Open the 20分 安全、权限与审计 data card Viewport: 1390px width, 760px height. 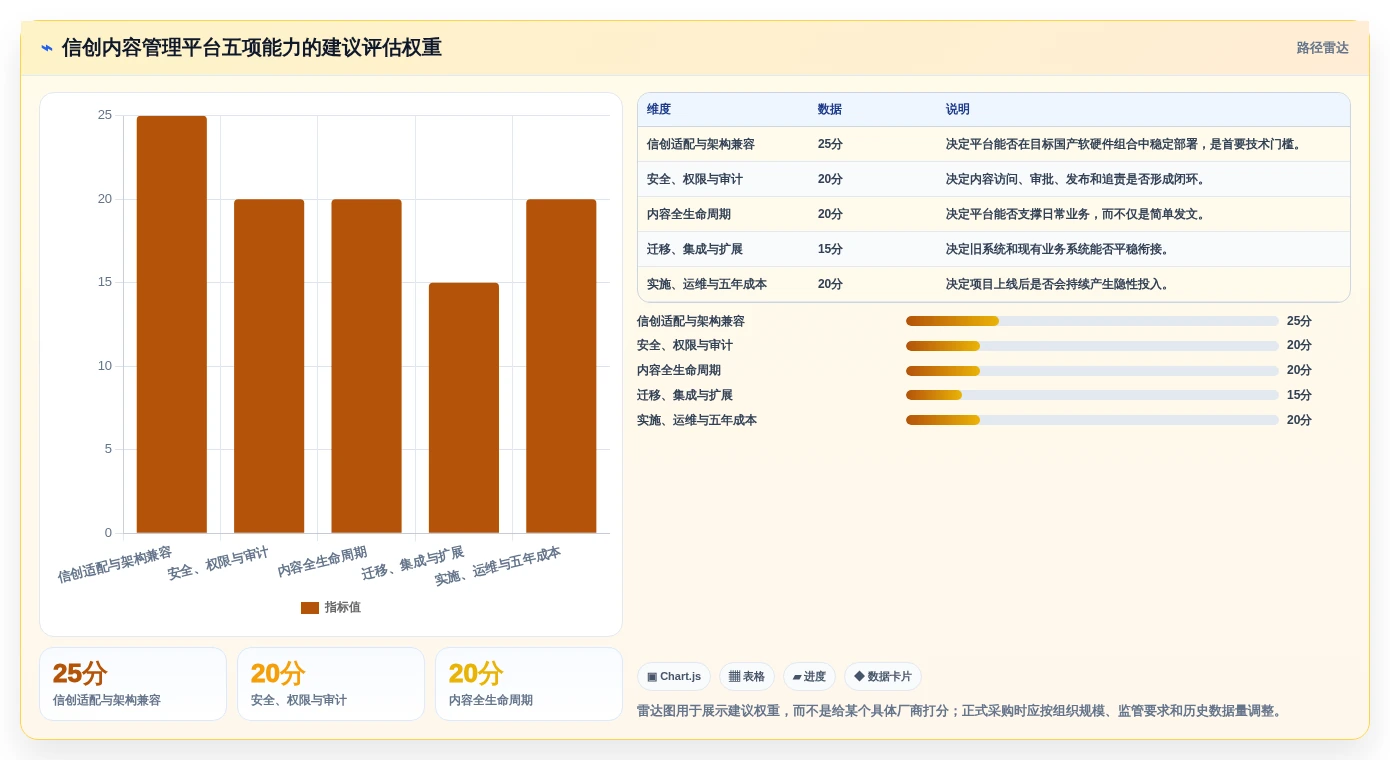coord(331,684)
